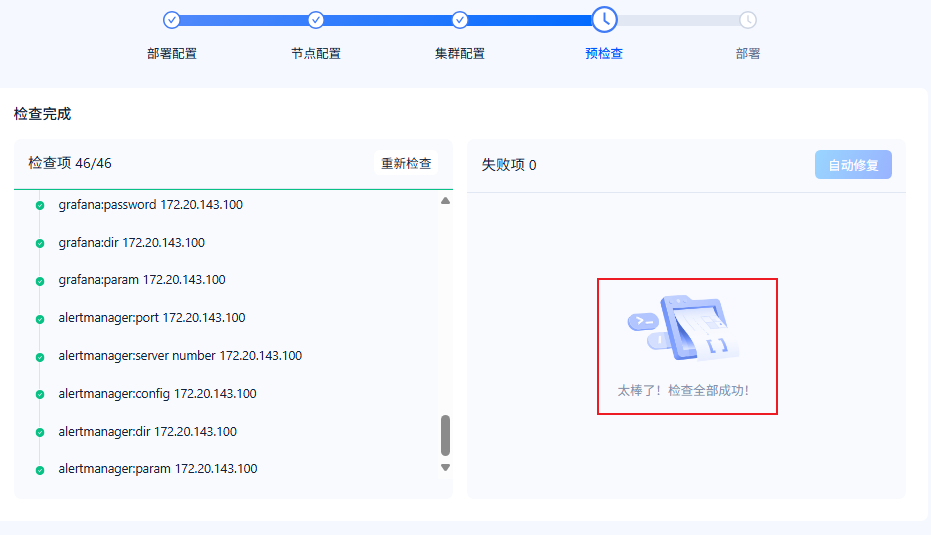The image size is (931, 535).
Task: Click the 部署配置 step checkmark icon
Action: [x=172, y=20]
